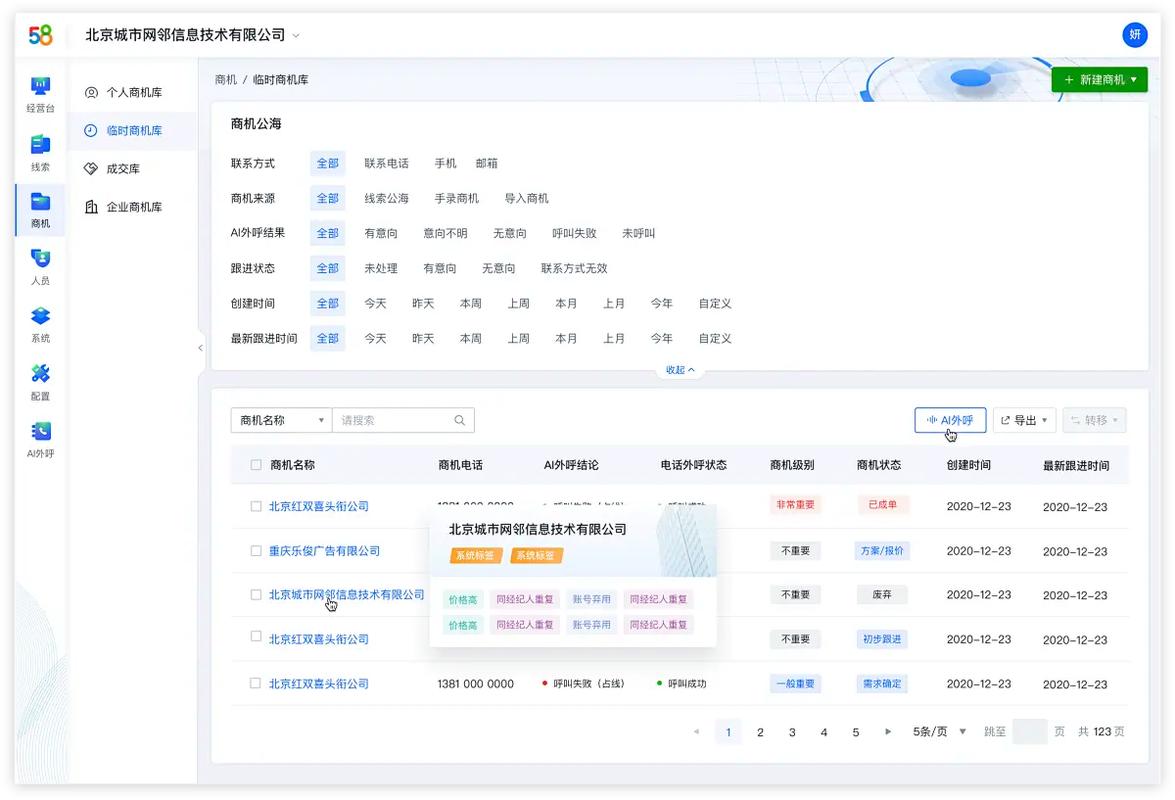Check the first 北京红双喜头衔公司 row checkbox
This screenshot has width=1175, height=800.
coord(256,506)
